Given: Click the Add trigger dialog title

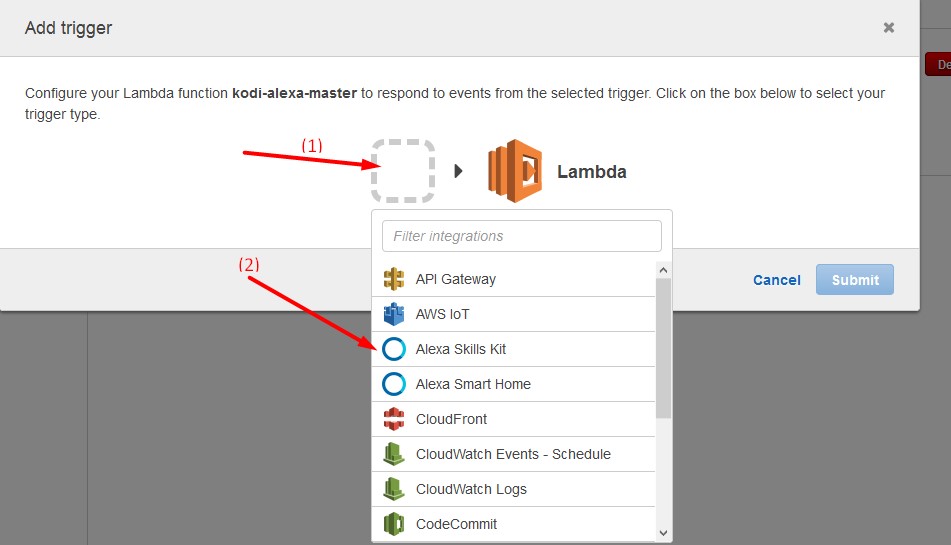Looking at the screenshot, I should (x=69, y=28).
